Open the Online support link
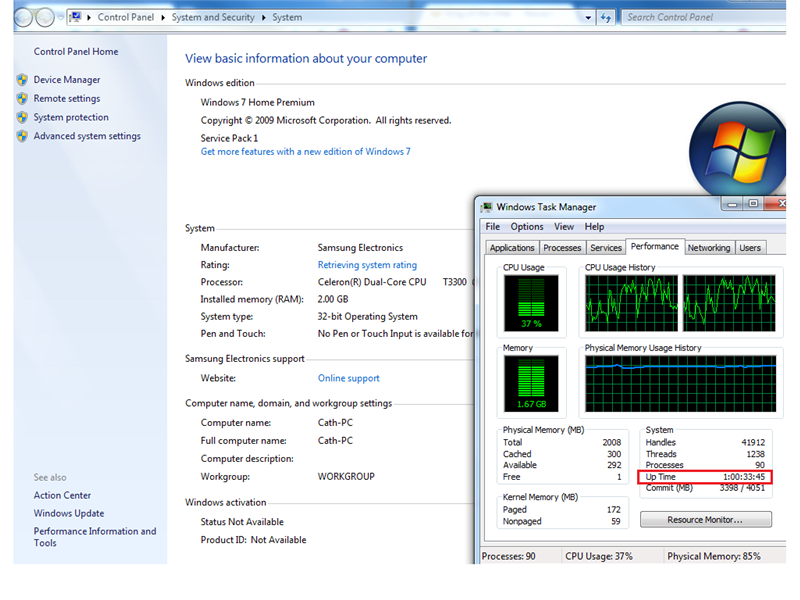Screen dimensions: 800x600 [x=348, y=378]
